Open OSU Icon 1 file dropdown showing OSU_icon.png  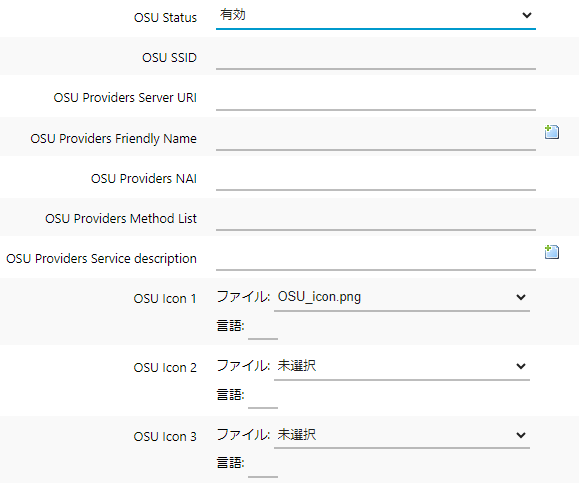[402, 297]
